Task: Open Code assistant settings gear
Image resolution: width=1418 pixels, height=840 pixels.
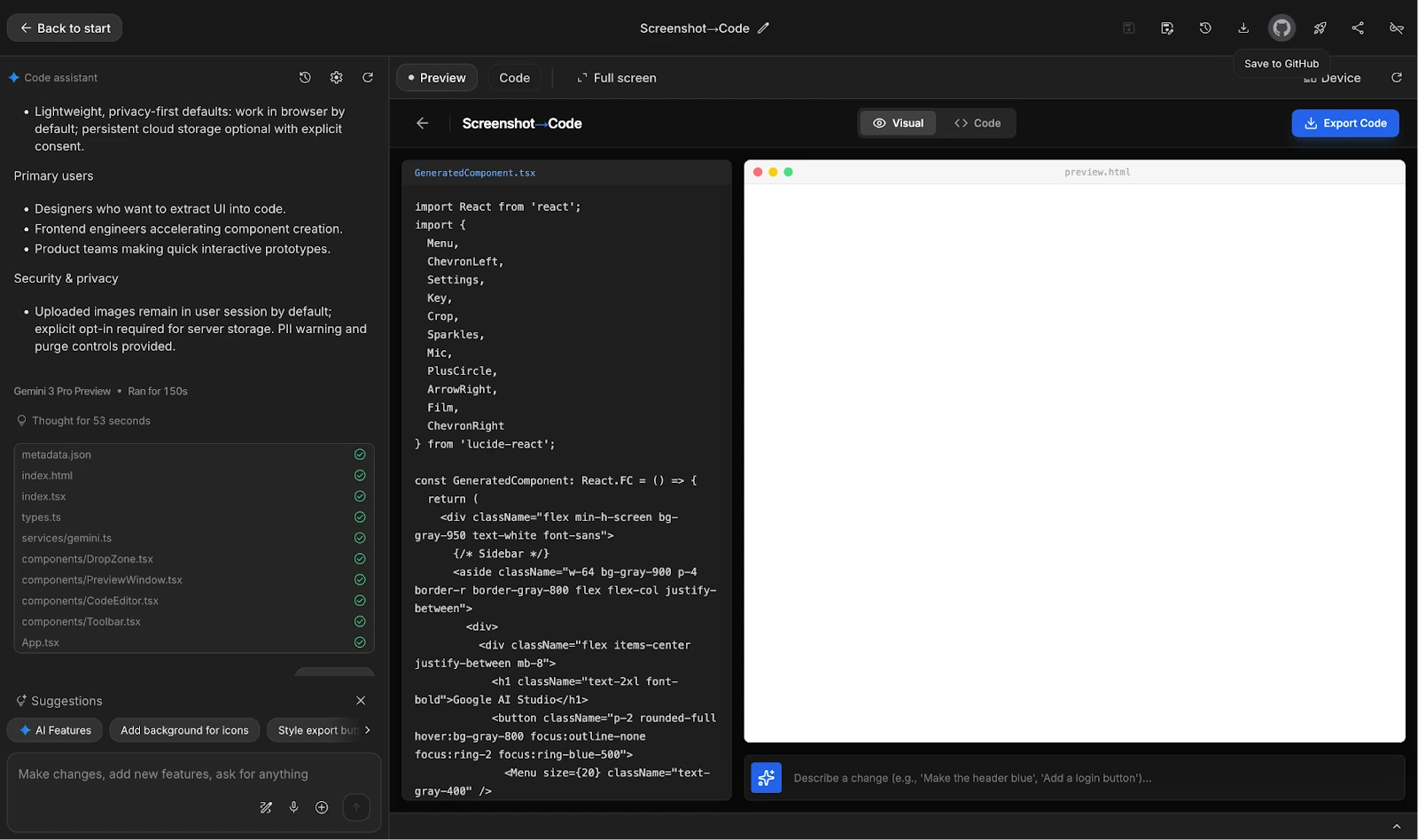Action: 336,77
